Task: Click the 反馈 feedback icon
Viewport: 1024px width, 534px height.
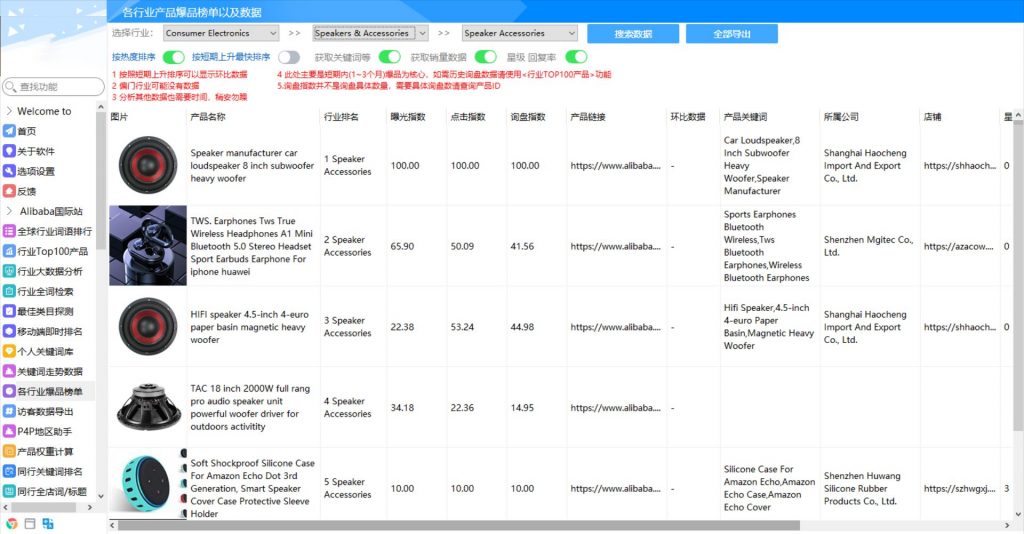Action: [9, 191]
